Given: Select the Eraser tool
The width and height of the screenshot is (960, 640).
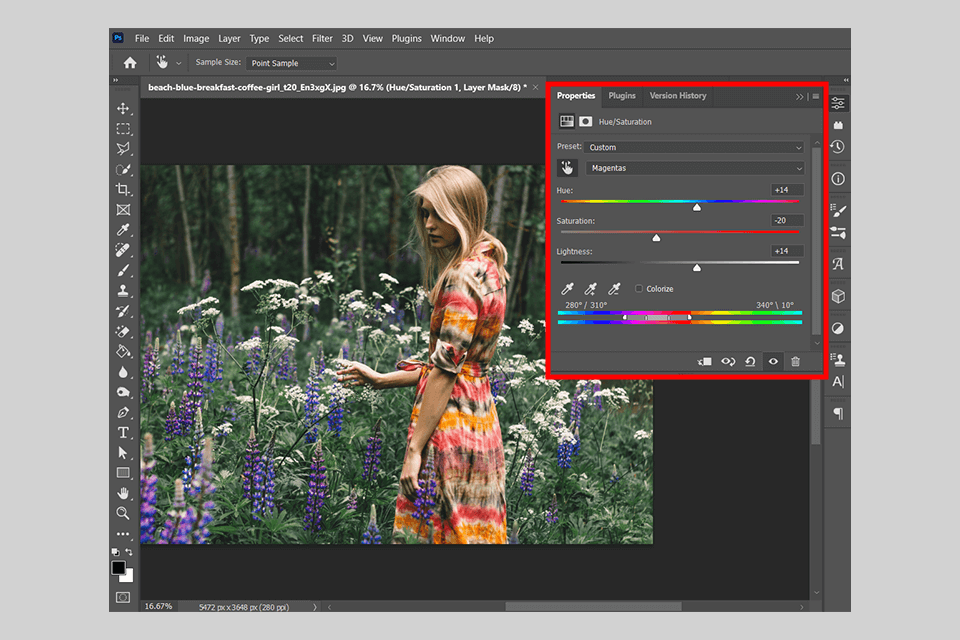Looking at the screenshot, I should coord(123,331).
